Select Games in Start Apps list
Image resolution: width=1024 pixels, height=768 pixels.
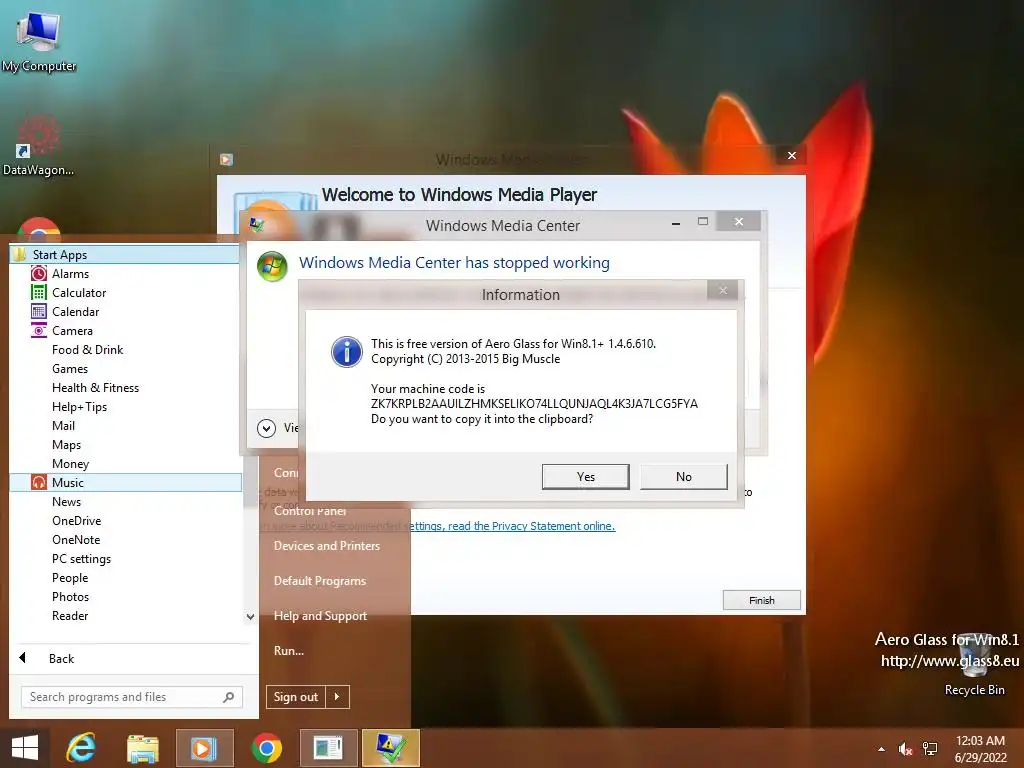click(x=70, y=368)
